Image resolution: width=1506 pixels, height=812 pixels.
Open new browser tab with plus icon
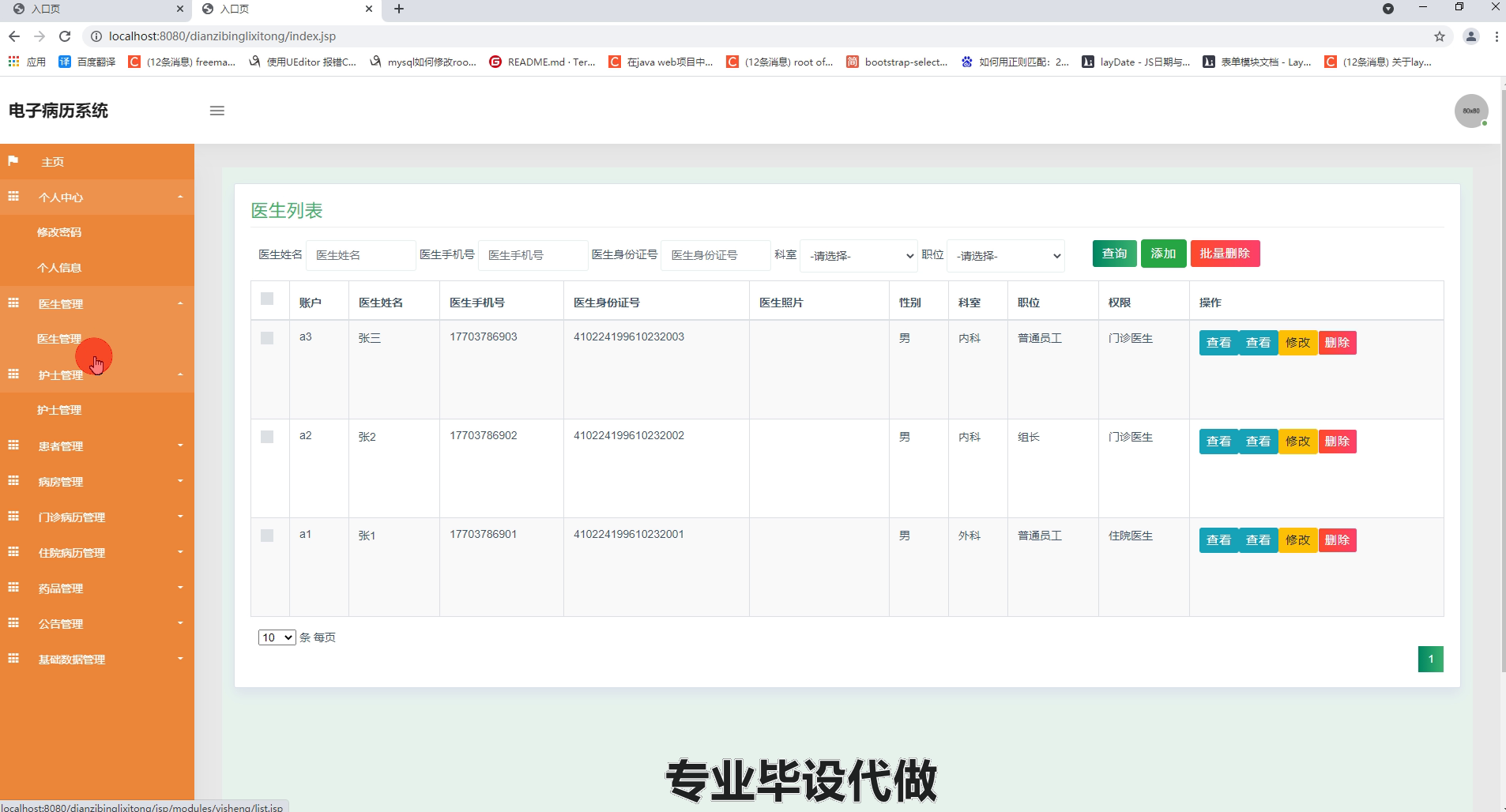pyautogui.click(x=399, y=9)
